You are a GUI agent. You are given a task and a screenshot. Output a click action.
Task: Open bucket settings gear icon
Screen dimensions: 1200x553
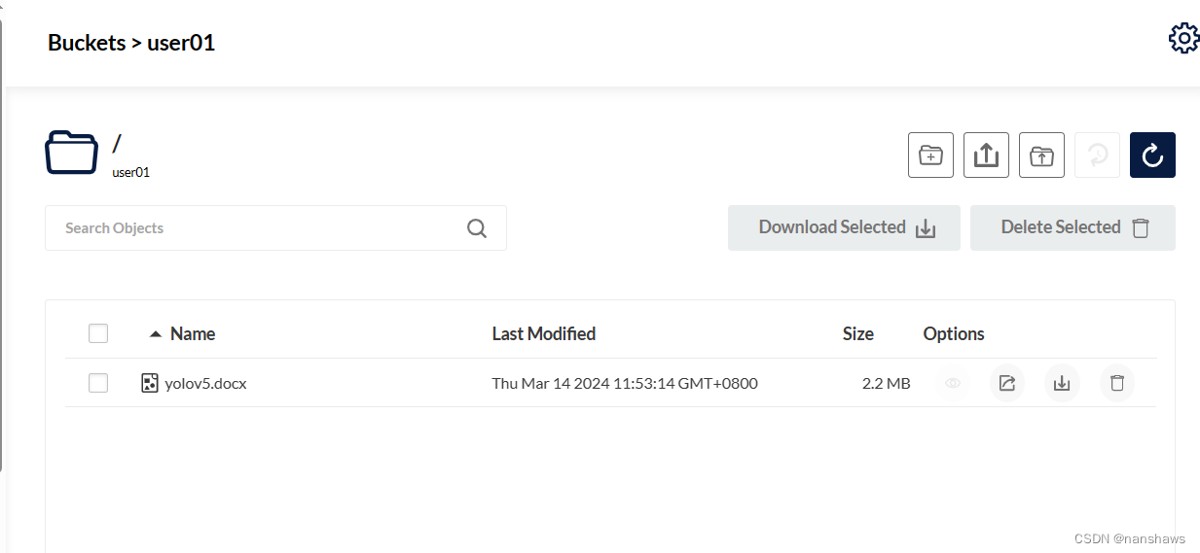[x=1184, y=39]
